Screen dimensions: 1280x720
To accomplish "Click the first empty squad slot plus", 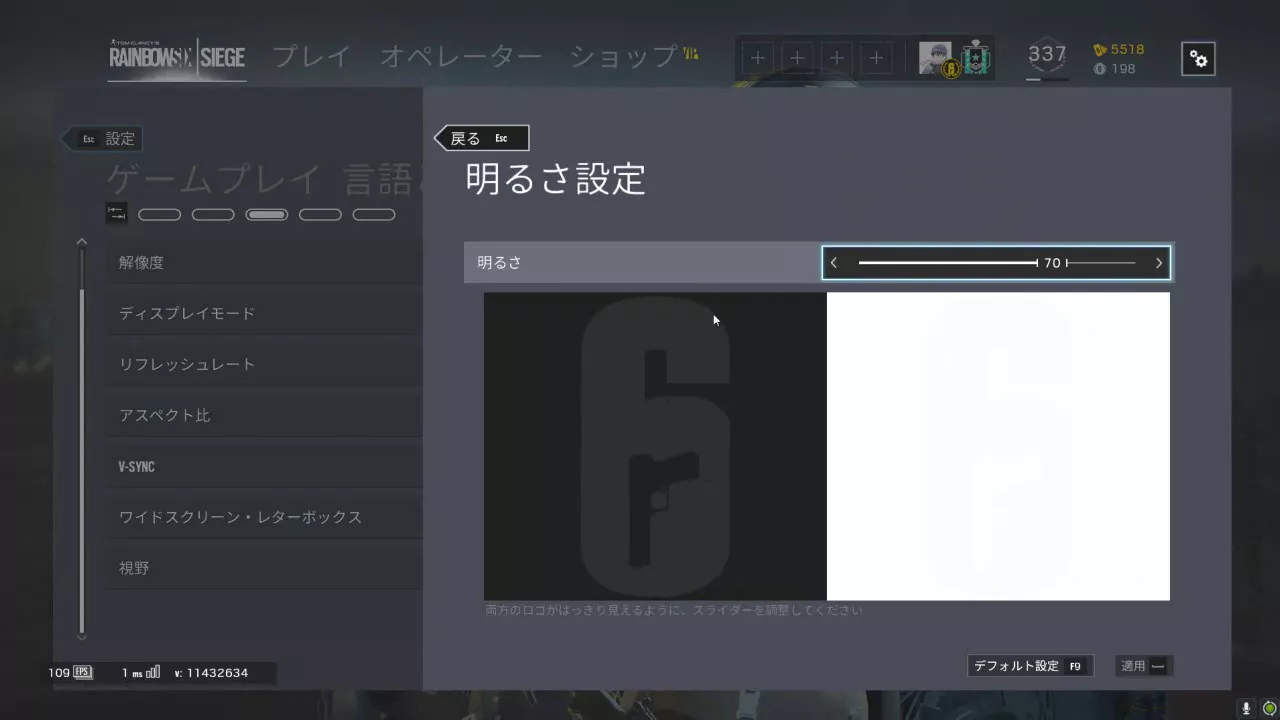I will [x=758, y=58].
